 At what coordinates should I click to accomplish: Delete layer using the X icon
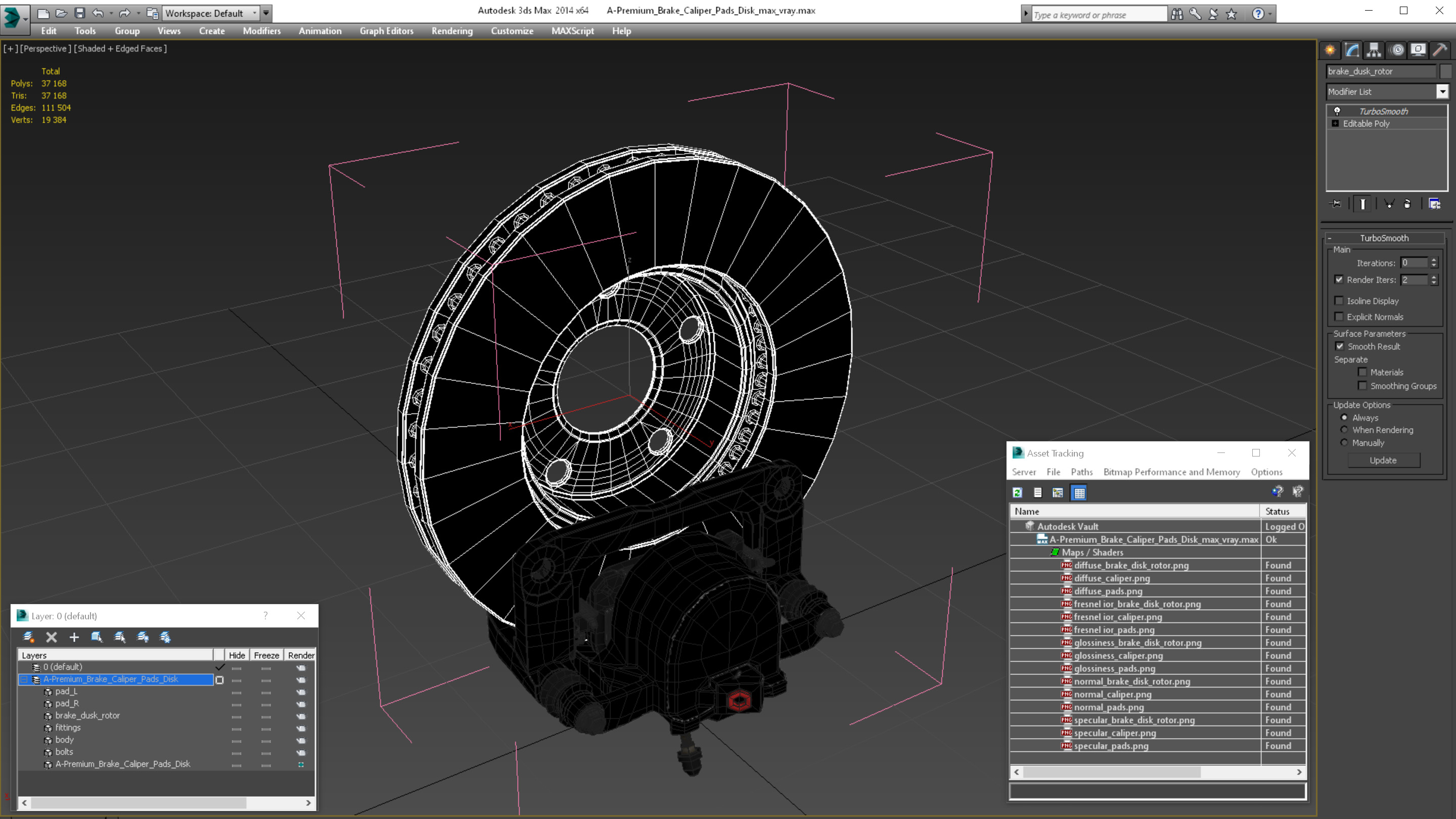point(52,638)
